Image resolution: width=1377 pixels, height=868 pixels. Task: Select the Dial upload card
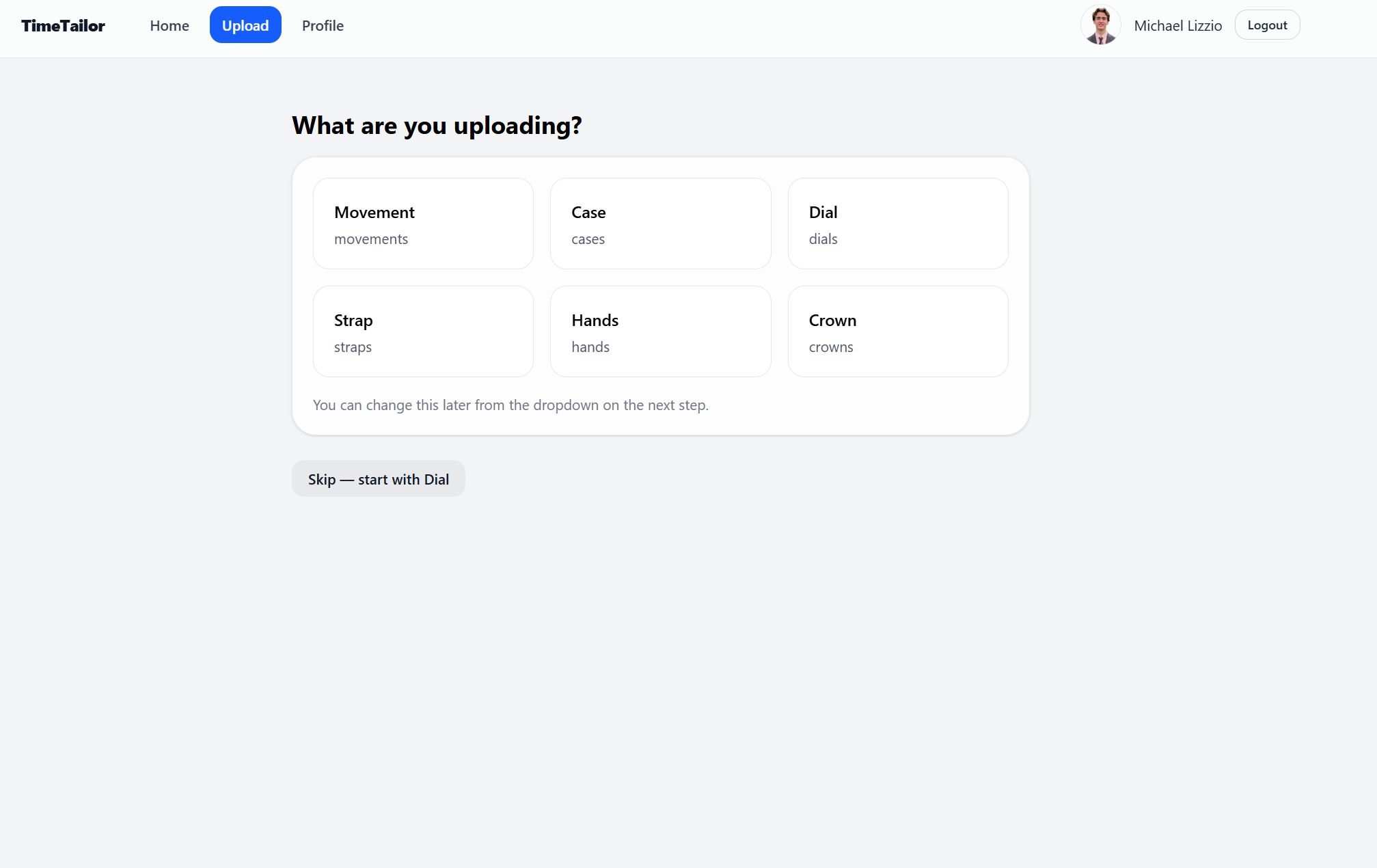point(897,223)
